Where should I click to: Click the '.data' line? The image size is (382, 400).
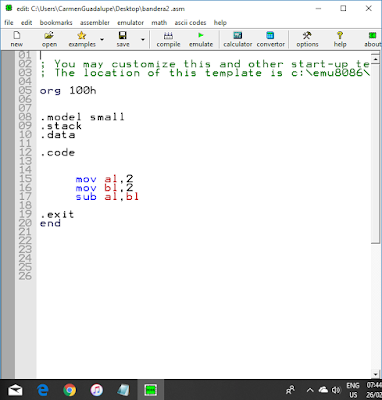click(x=58, y=135)
